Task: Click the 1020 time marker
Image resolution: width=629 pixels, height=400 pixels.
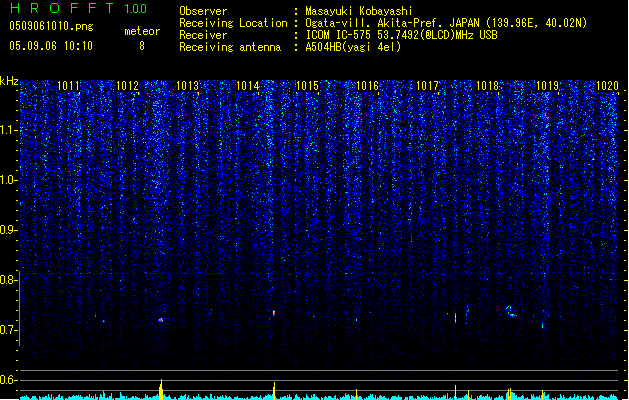Action: [x=607, y=86]
